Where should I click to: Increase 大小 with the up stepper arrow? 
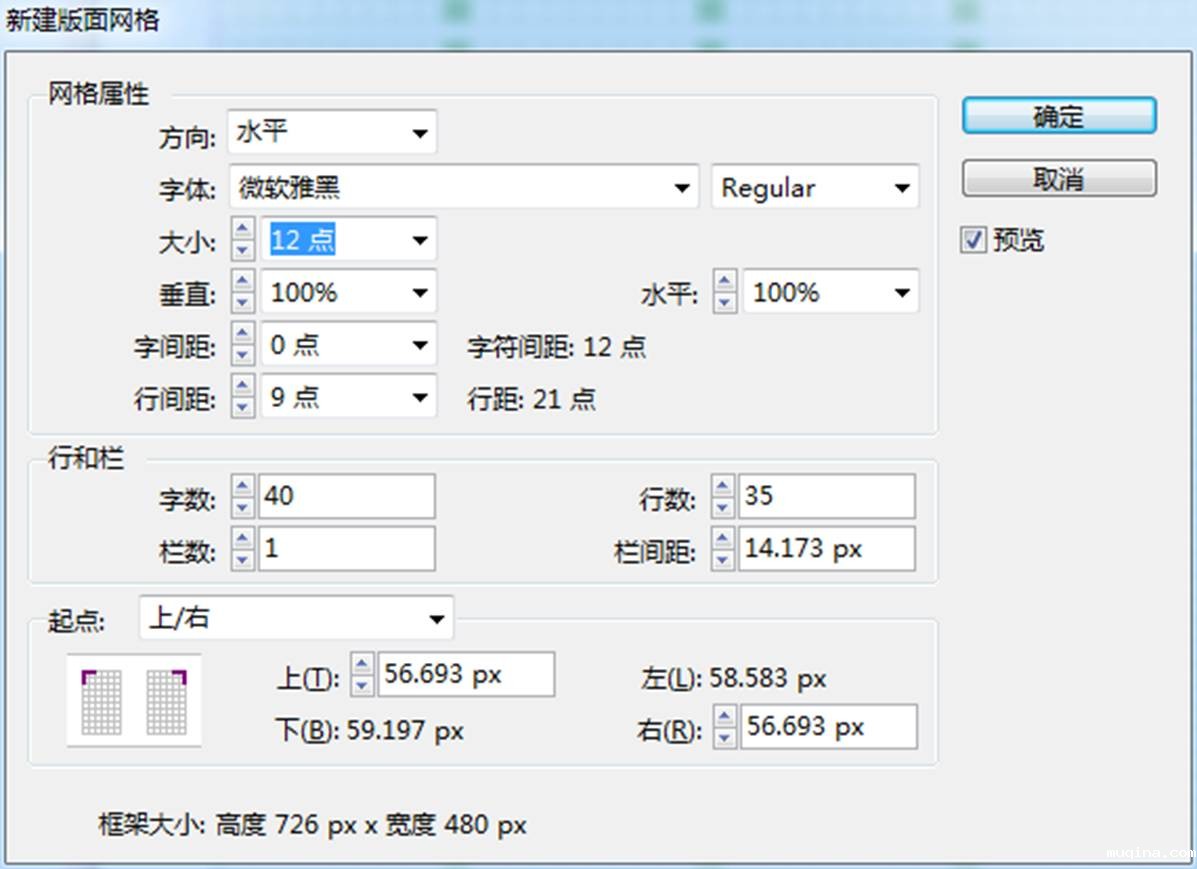pyautogui.click(x=243, y=230)
